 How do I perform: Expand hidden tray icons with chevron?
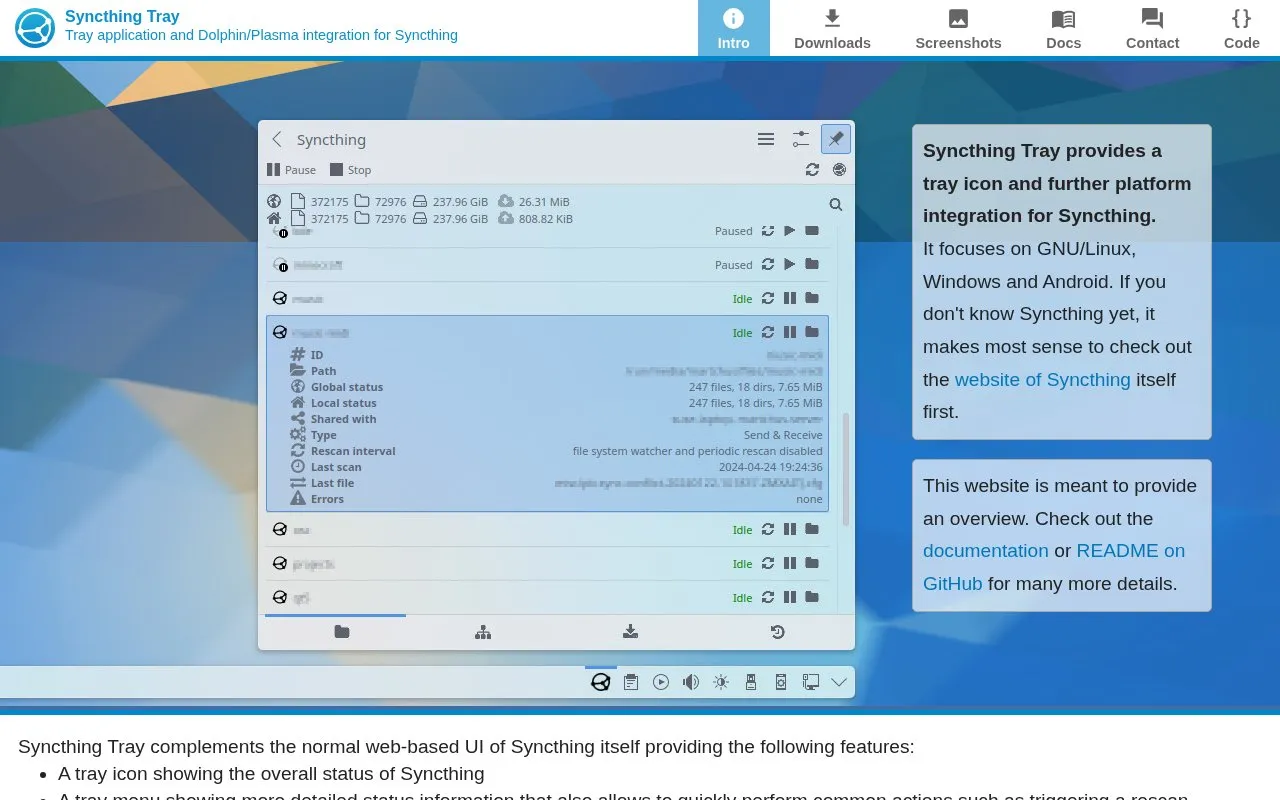click(839, 682)
